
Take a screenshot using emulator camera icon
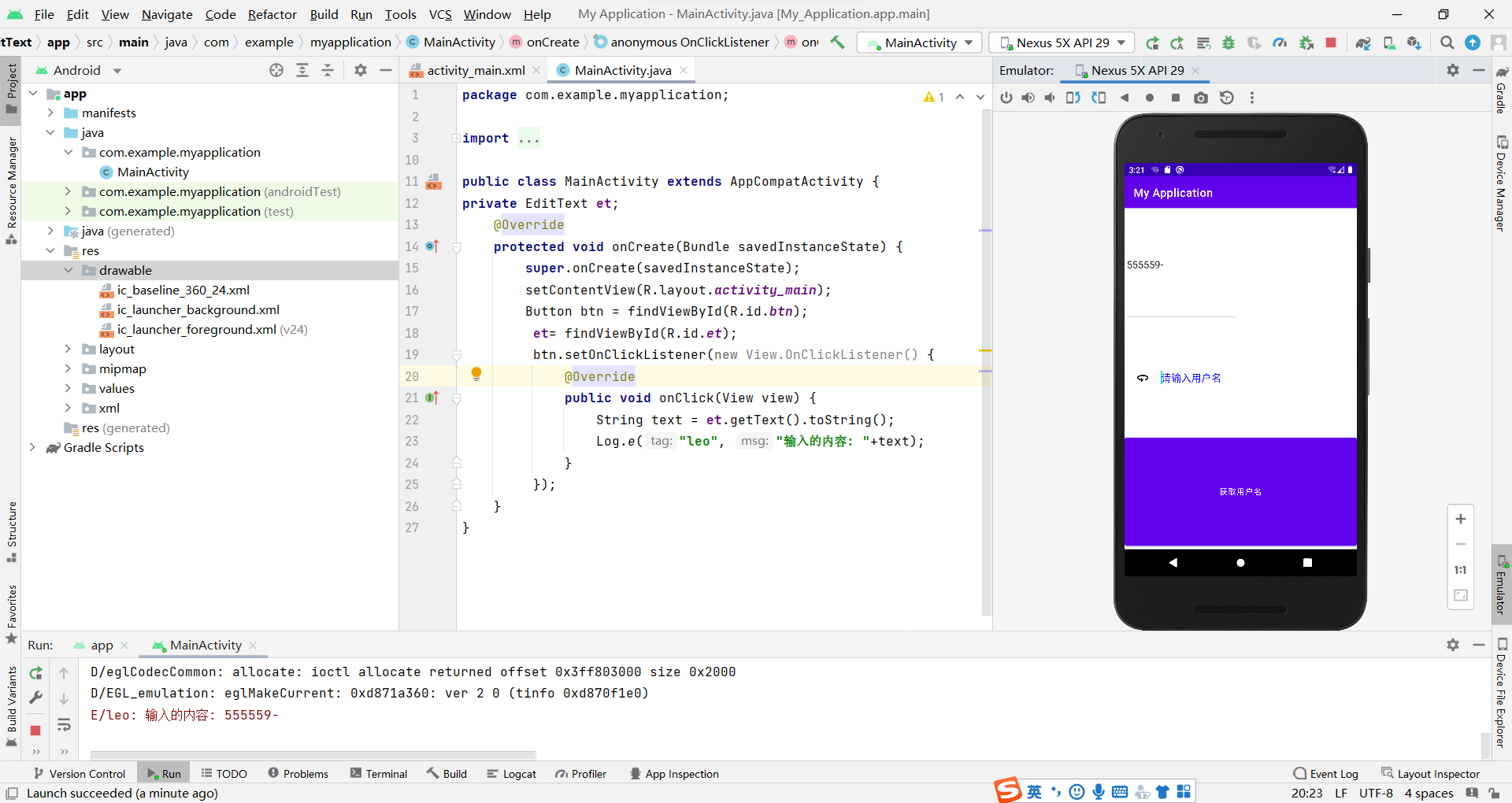point(1201,98)
